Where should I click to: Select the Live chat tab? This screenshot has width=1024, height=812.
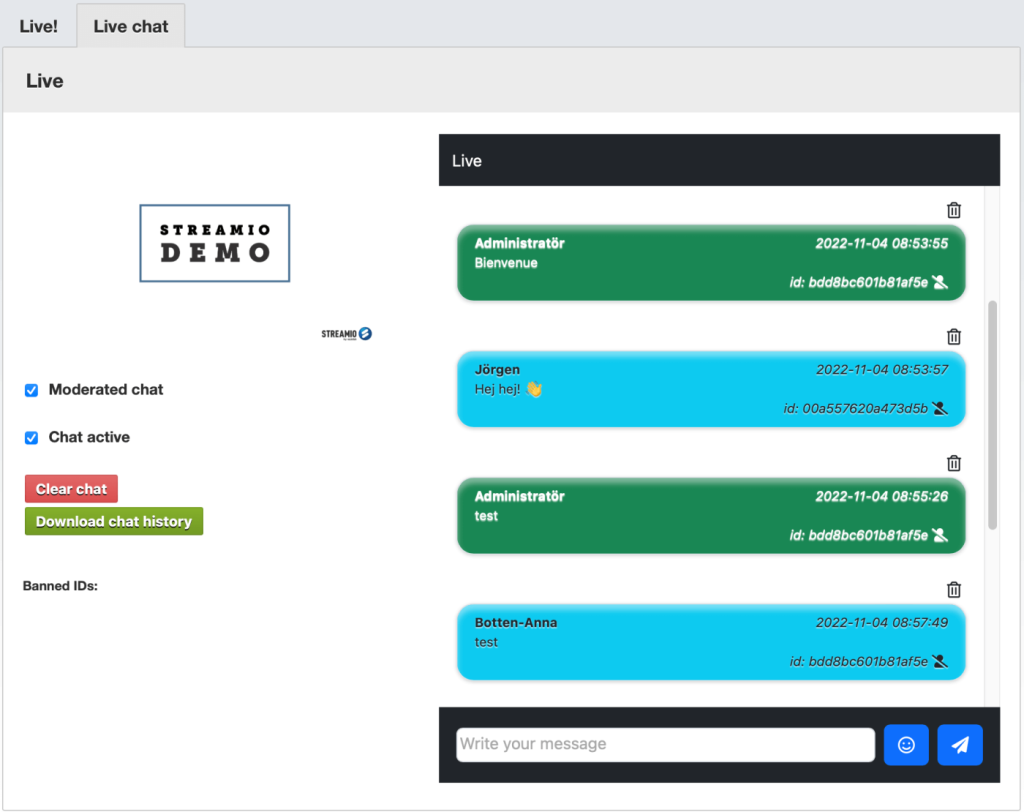(131, 26)
